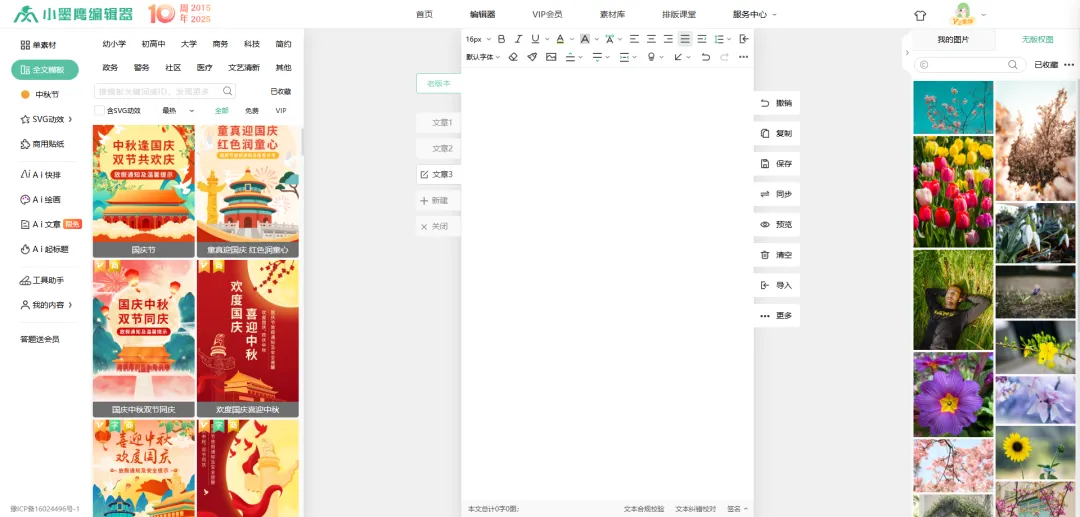
Task: Toggle justify text alignment
Action: click(x=685, y=39)
